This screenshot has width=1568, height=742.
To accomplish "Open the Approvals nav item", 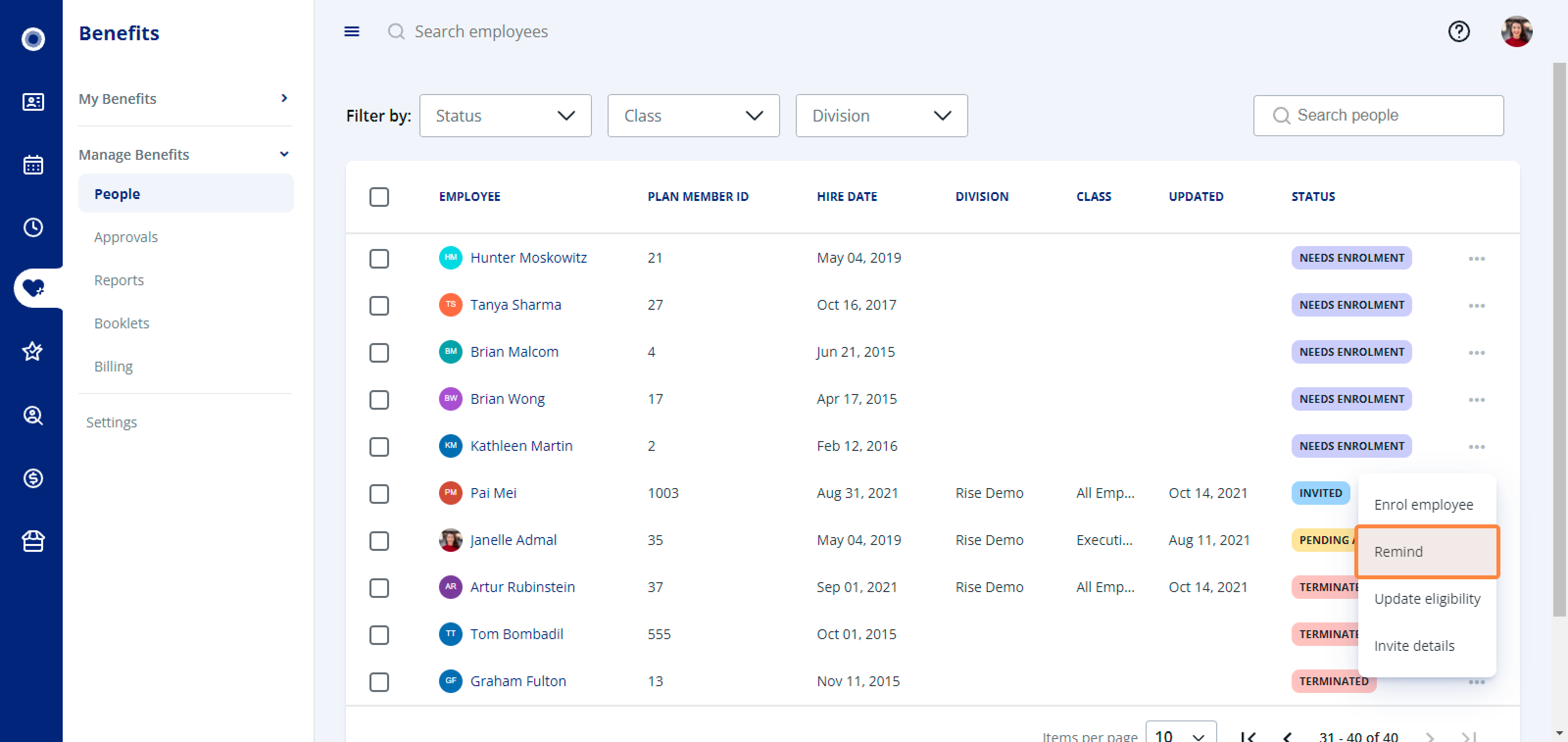I will pyautogui.click(x=126, y=237).
